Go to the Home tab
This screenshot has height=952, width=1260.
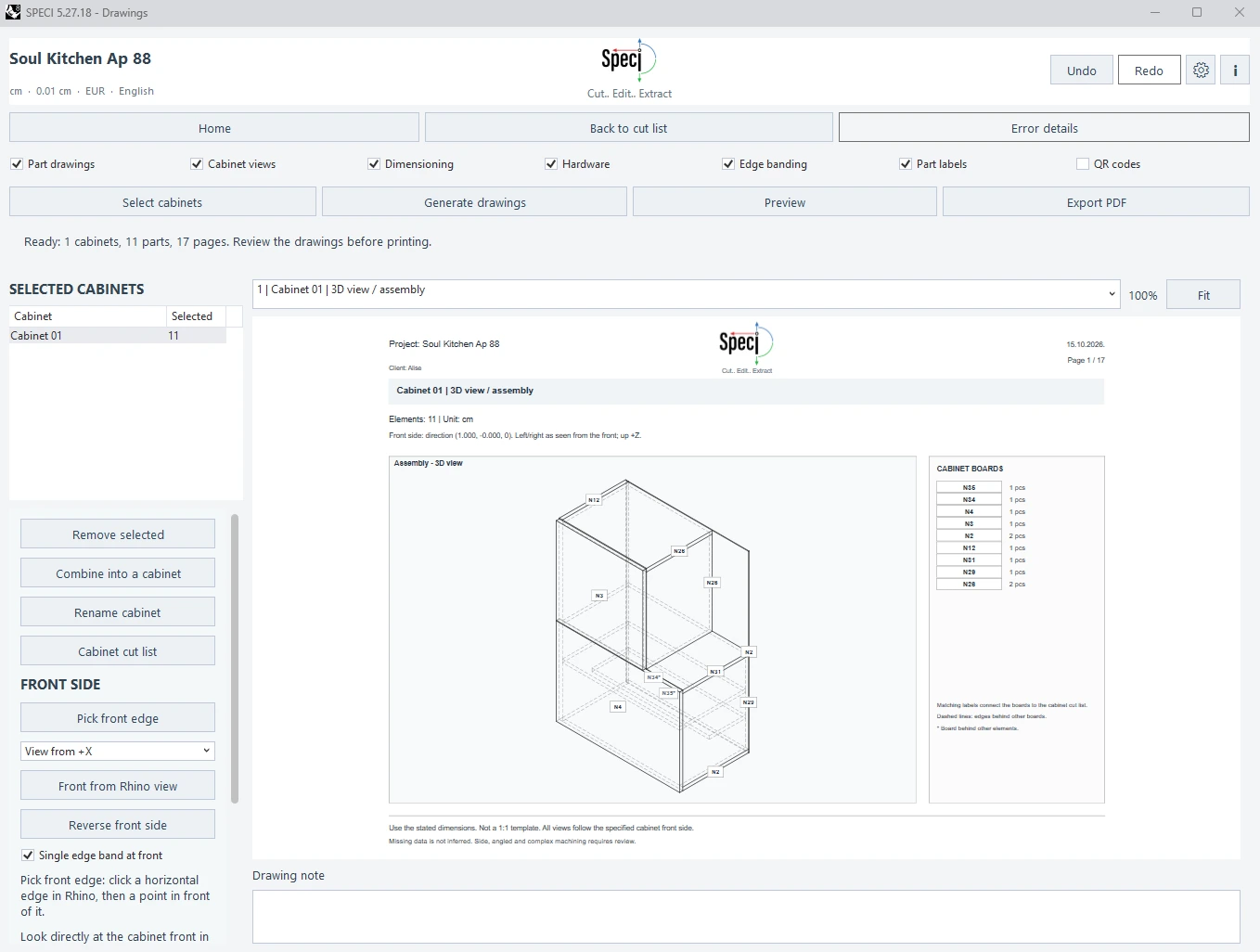click(214, 128)
